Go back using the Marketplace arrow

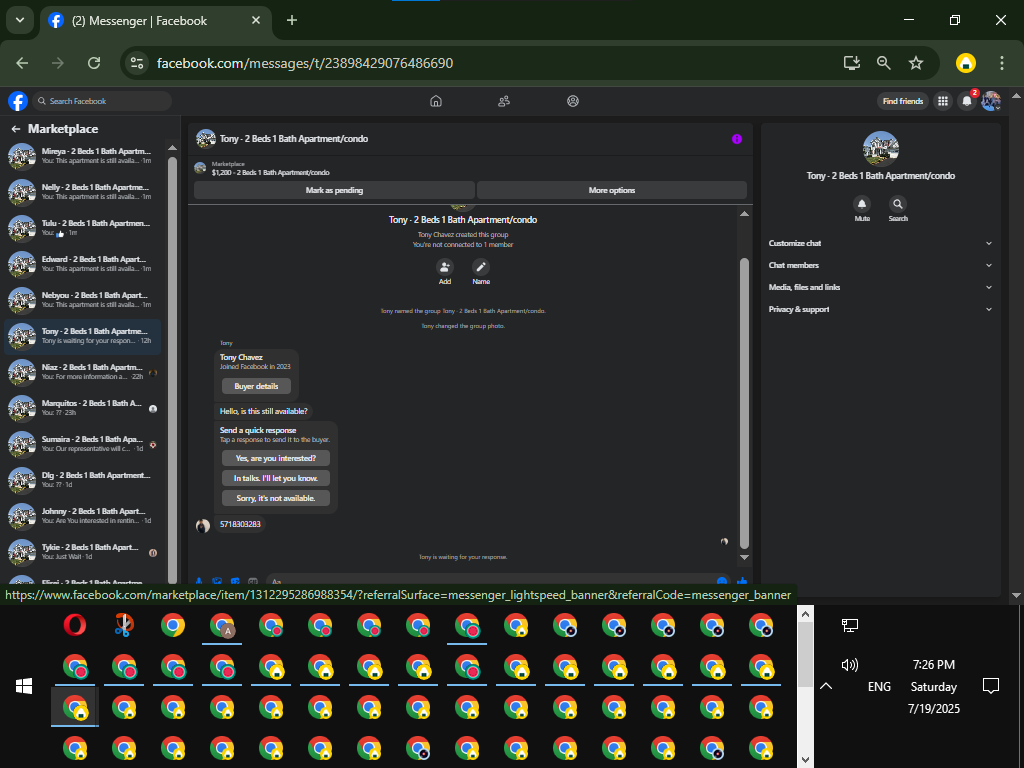16,129
